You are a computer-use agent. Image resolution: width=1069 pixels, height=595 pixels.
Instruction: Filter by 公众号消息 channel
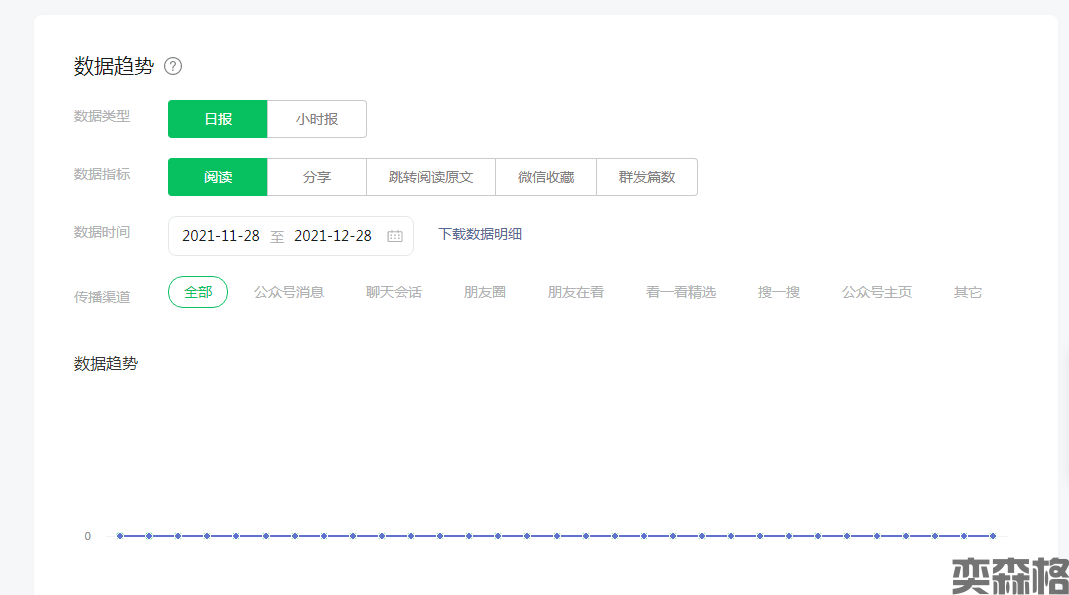[289, 292]
